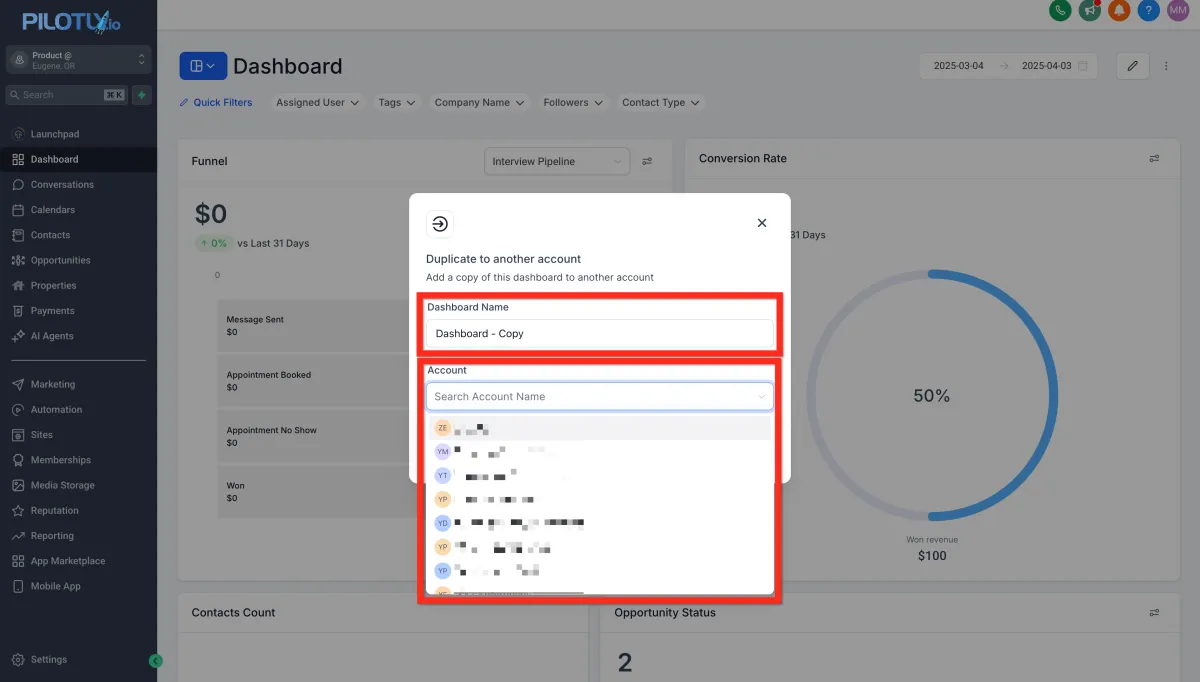The width and height of the screenshot is (1200, 682).
Task: Click the Appointment Booked funnel stage
Action: pos(314,381)
